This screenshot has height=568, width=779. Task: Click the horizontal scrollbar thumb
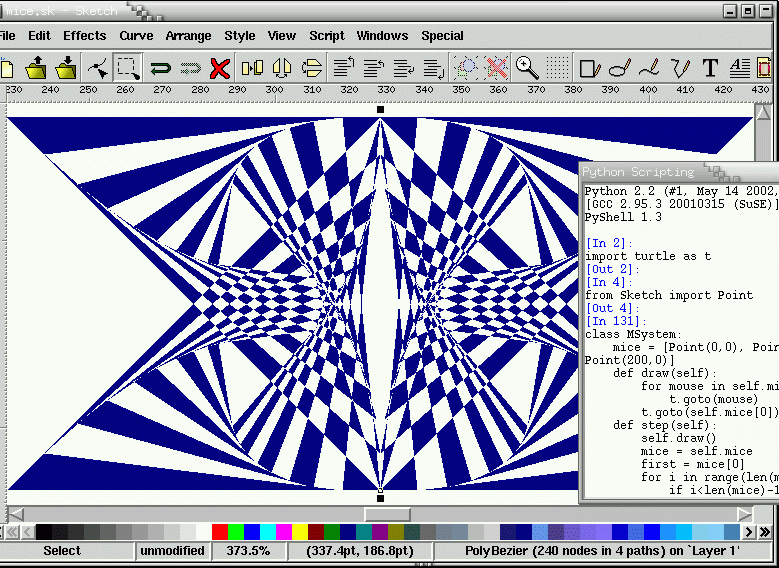tap(386, 514)
